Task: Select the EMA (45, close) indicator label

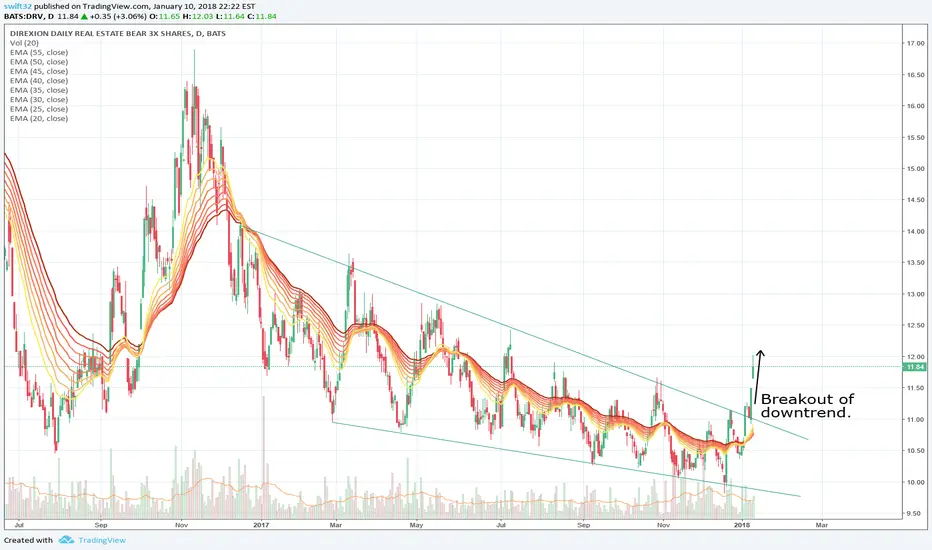Action: (x=39, y=71)
